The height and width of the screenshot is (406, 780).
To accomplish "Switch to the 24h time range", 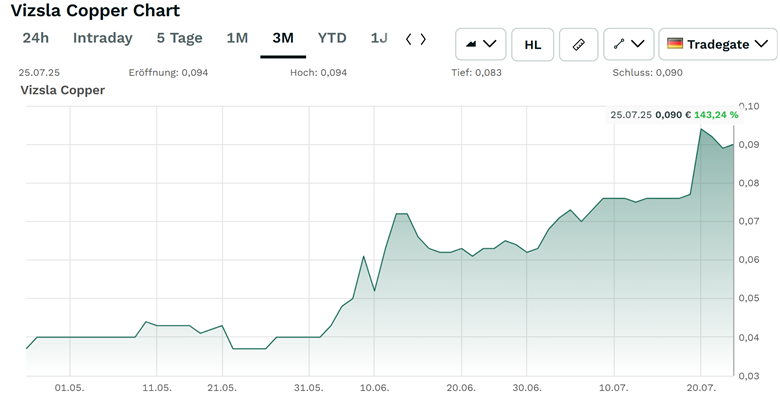I will click(x=35, y=38).
